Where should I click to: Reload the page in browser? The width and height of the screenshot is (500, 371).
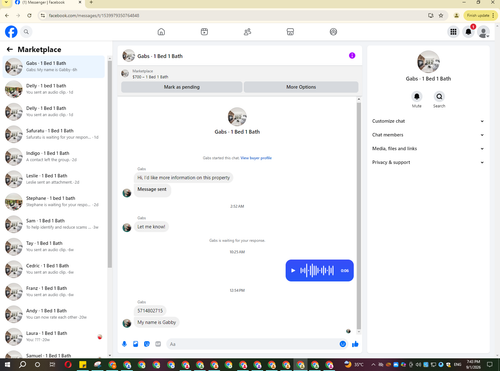point(29,15)
